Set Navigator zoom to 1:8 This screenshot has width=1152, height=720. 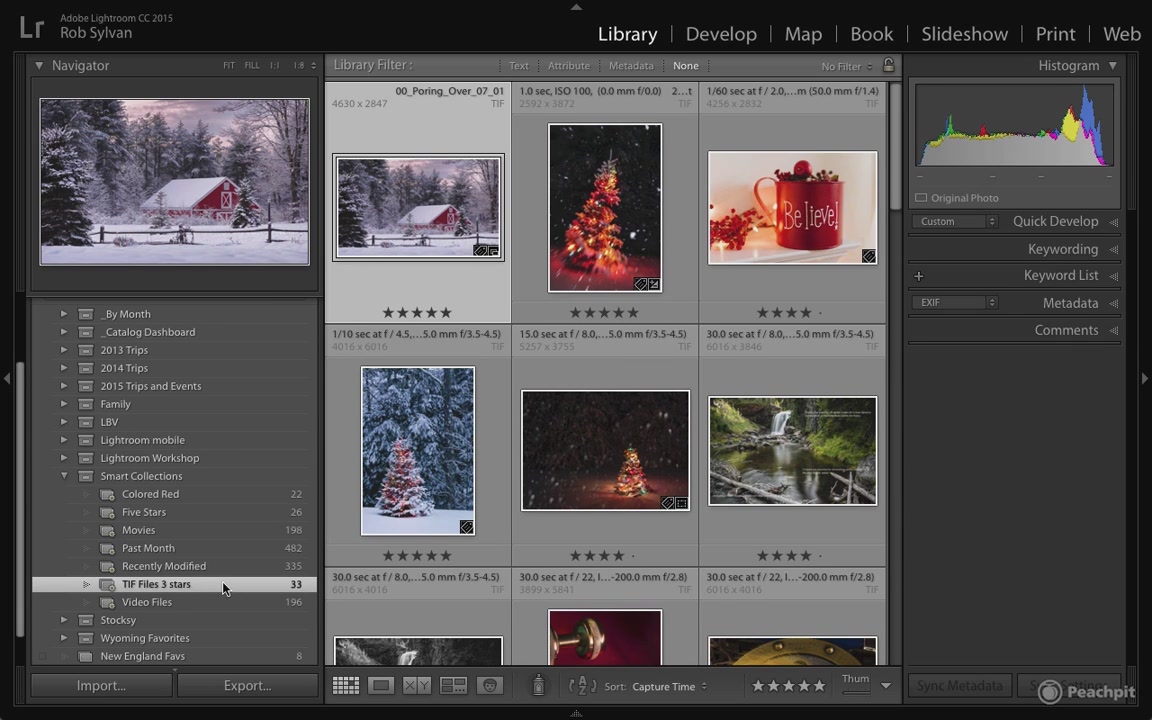click(x=298, y=65)
